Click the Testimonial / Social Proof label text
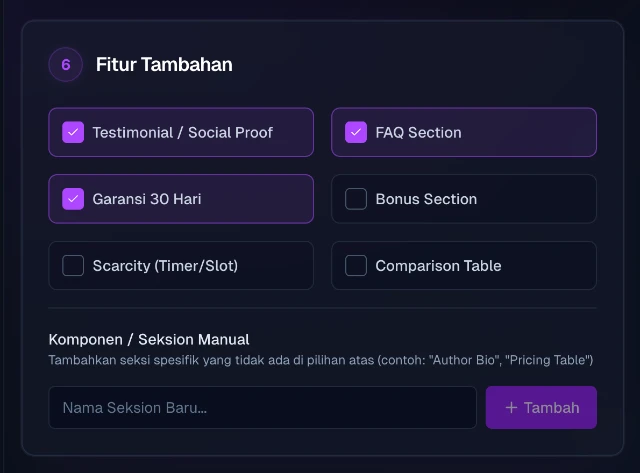Viewport: 640px width, 473px height. [182, 132]
